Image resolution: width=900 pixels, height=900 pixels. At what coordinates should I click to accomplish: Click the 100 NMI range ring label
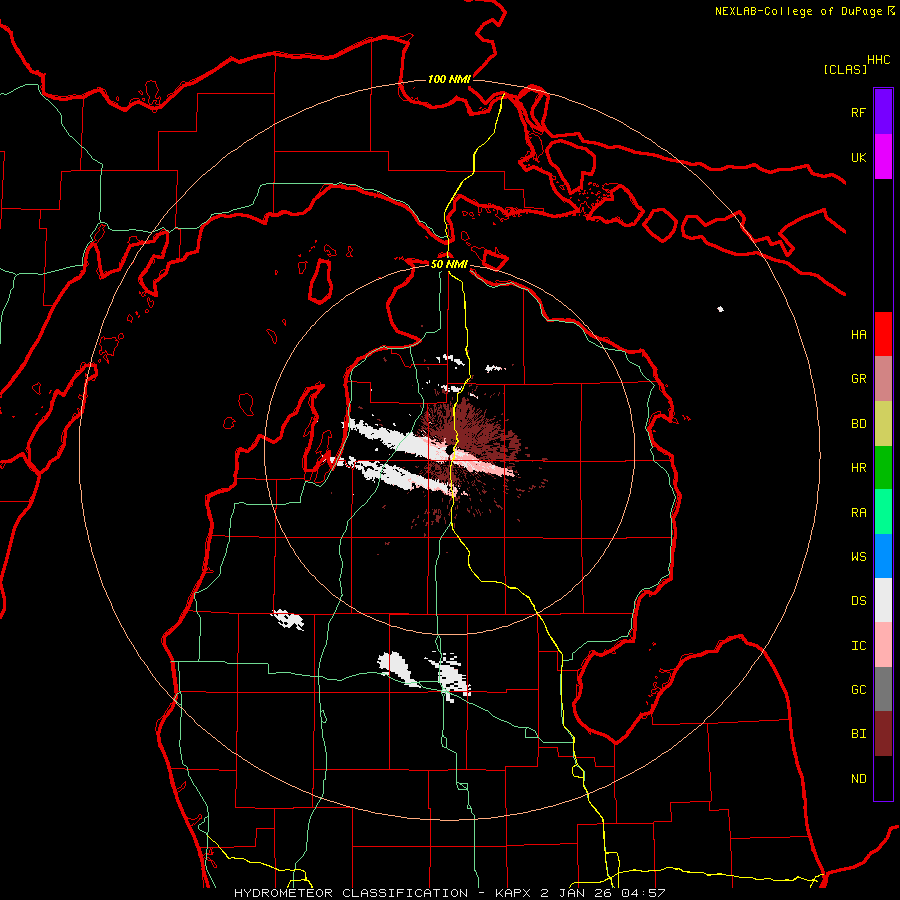[x=449, y=79]
